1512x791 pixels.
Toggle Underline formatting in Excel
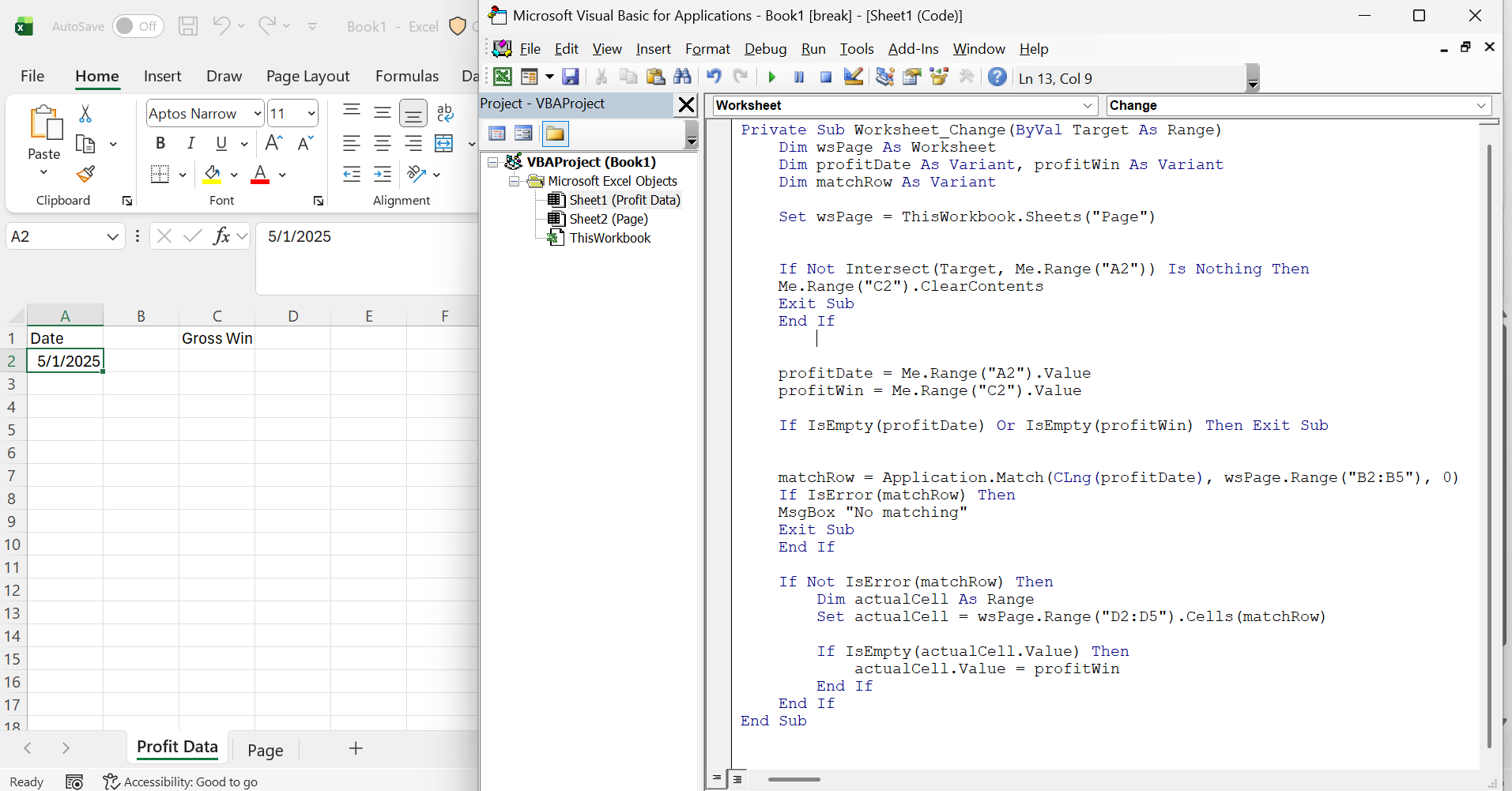(x=221, y=143)
